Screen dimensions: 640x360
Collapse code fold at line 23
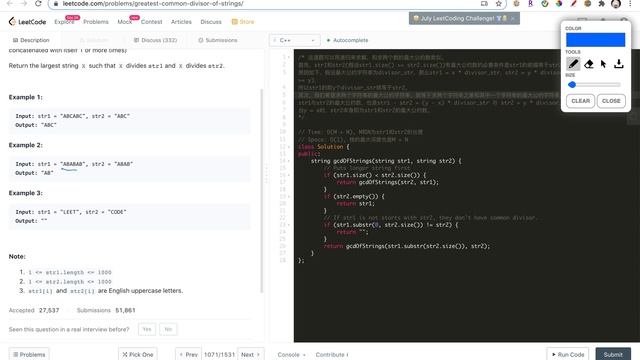[x=289, y=225]
